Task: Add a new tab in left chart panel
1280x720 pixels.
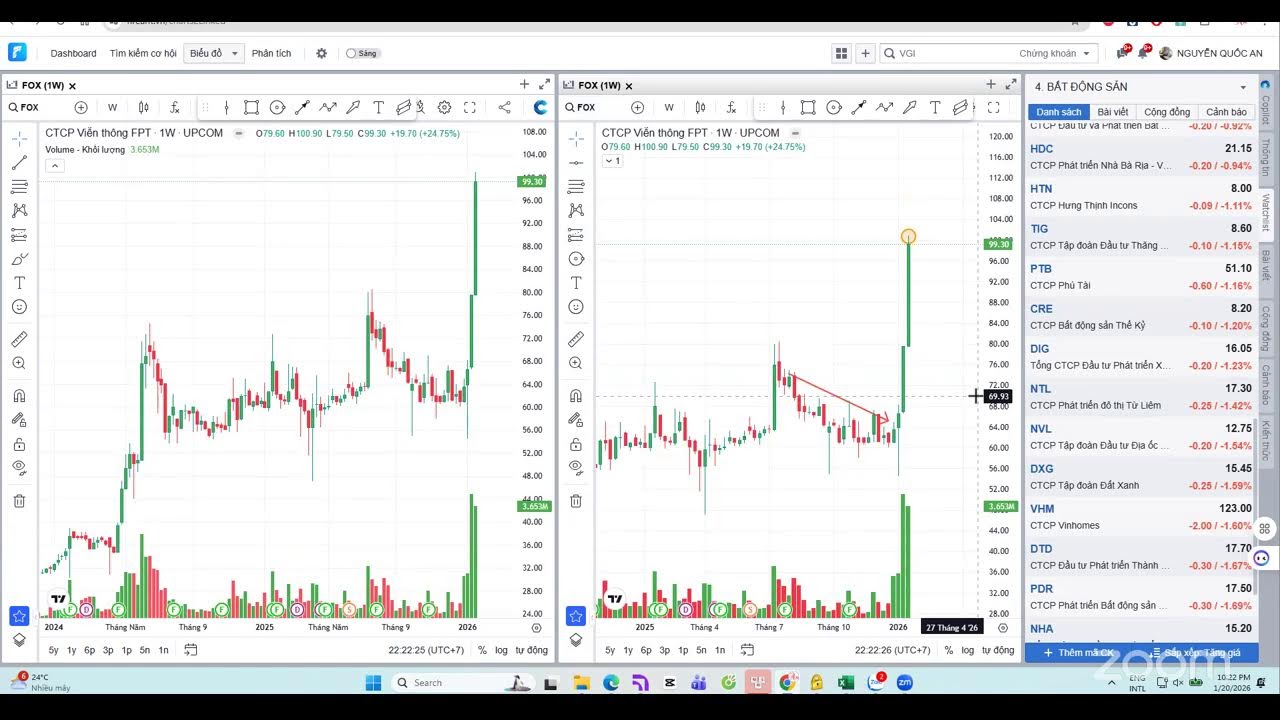Action: pos(524,85)
